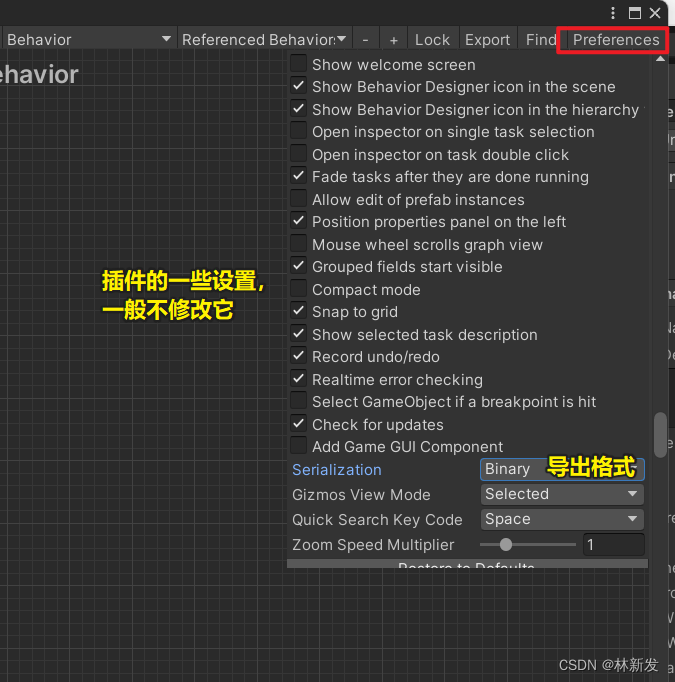Viewport: 675px width, 682px height.
Task: Enable Mouse wheel scrolls graph view
Action: (299, 244)
